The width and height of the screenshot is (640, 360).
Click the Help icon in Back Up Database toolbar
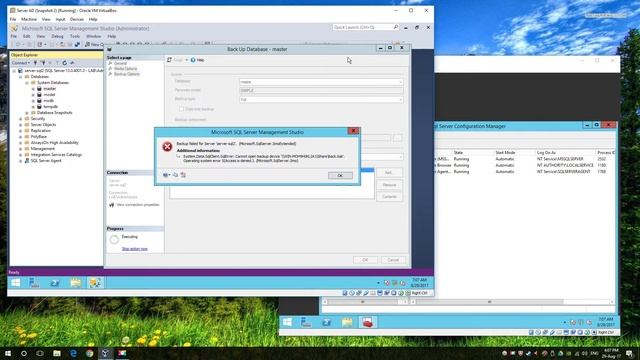tap(197, 60)
